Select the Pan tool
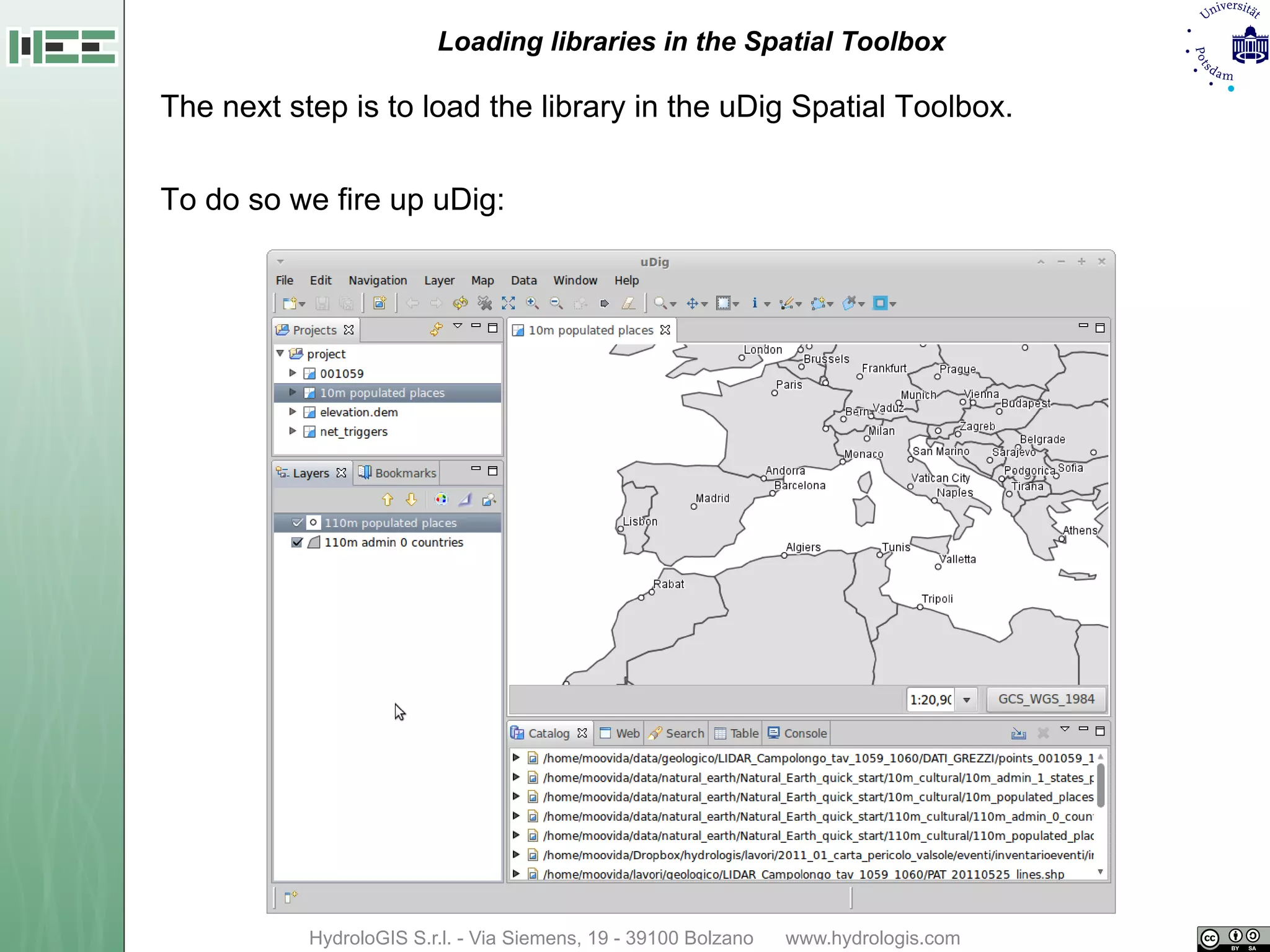 coord(693,303)
